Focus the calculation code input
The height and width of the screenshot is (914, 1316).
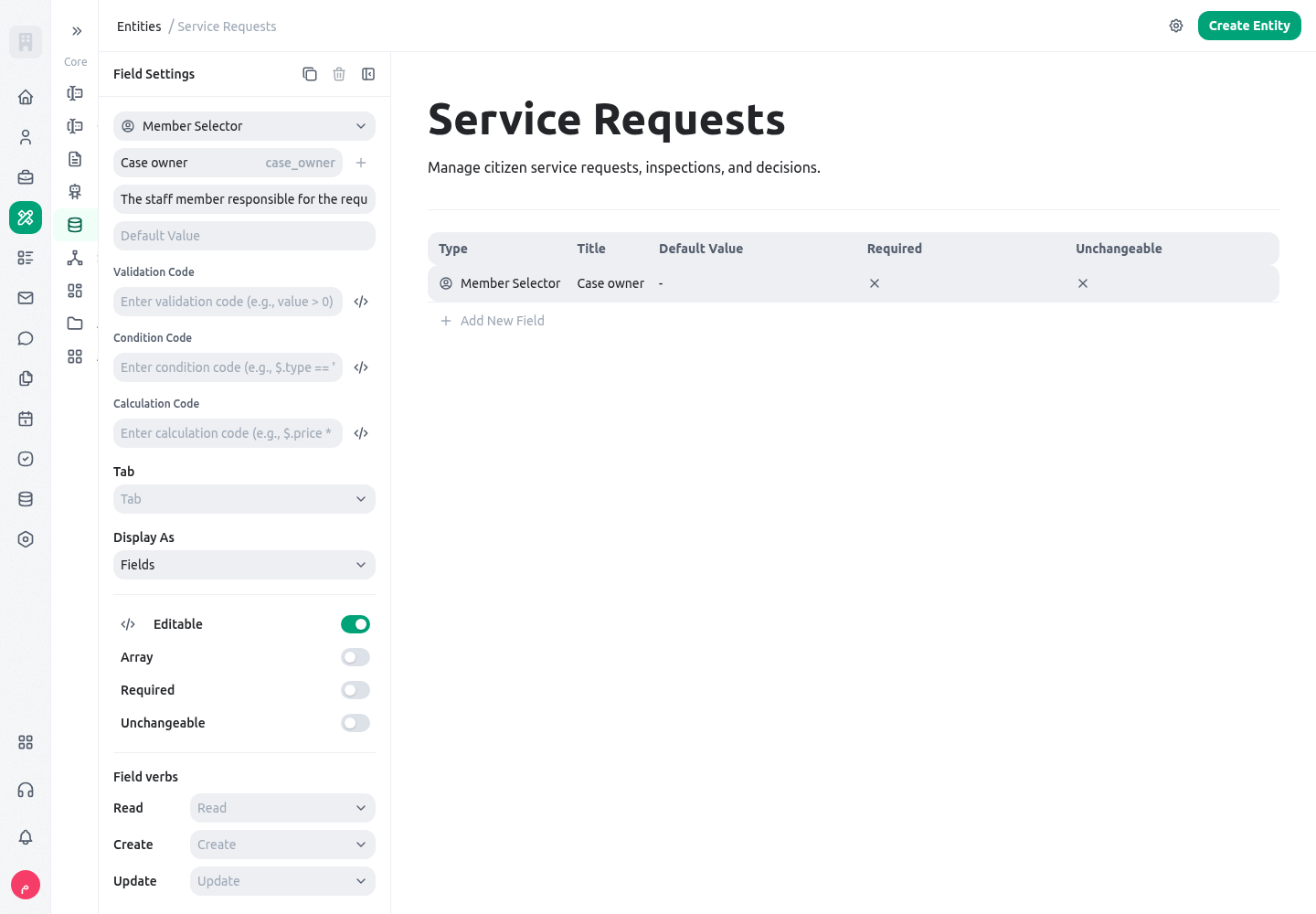pyautogui.click(x=228, y=433)
